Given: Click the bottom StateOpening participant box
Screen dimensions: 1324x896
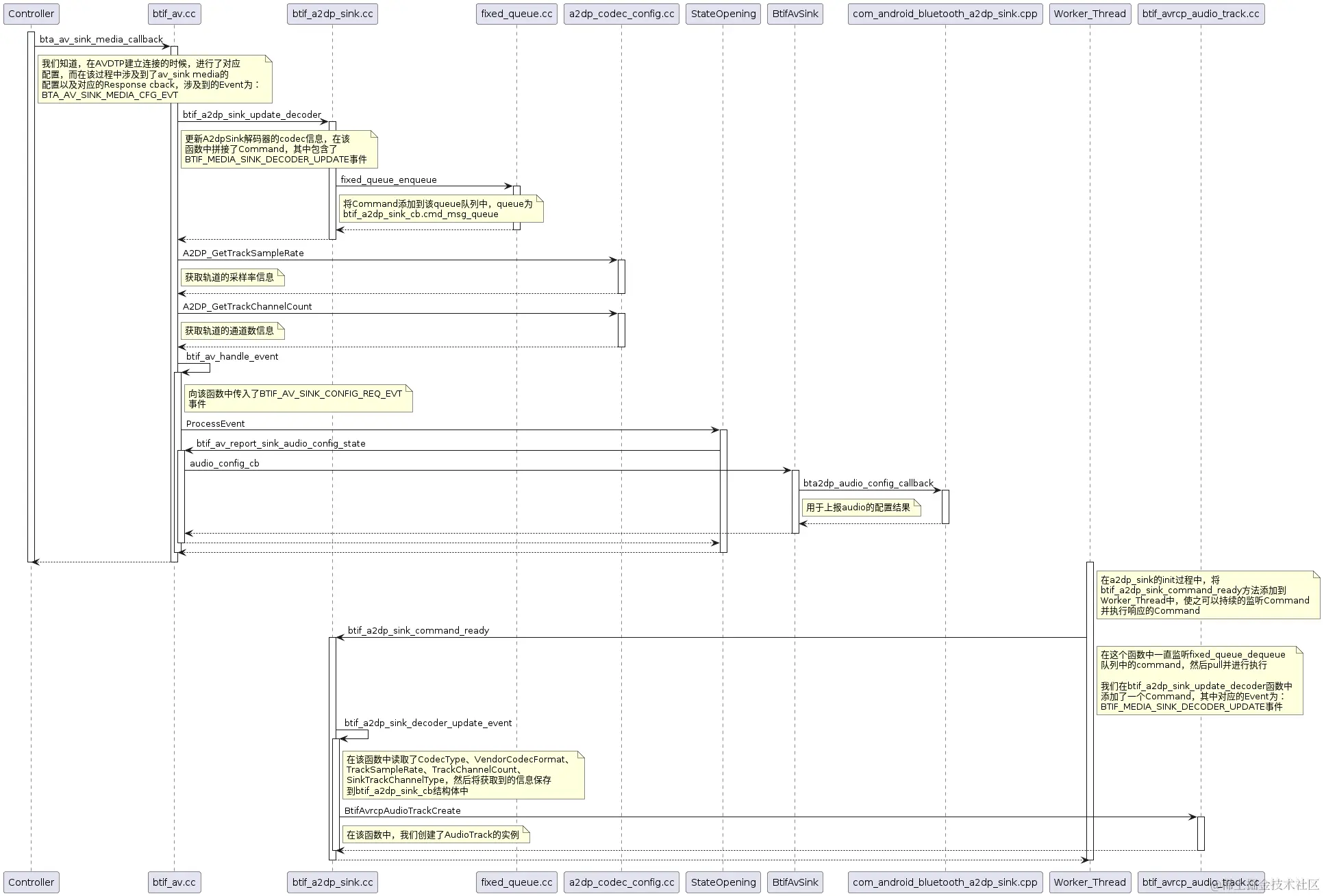Looking at the screenshot, I should point(723,882).
